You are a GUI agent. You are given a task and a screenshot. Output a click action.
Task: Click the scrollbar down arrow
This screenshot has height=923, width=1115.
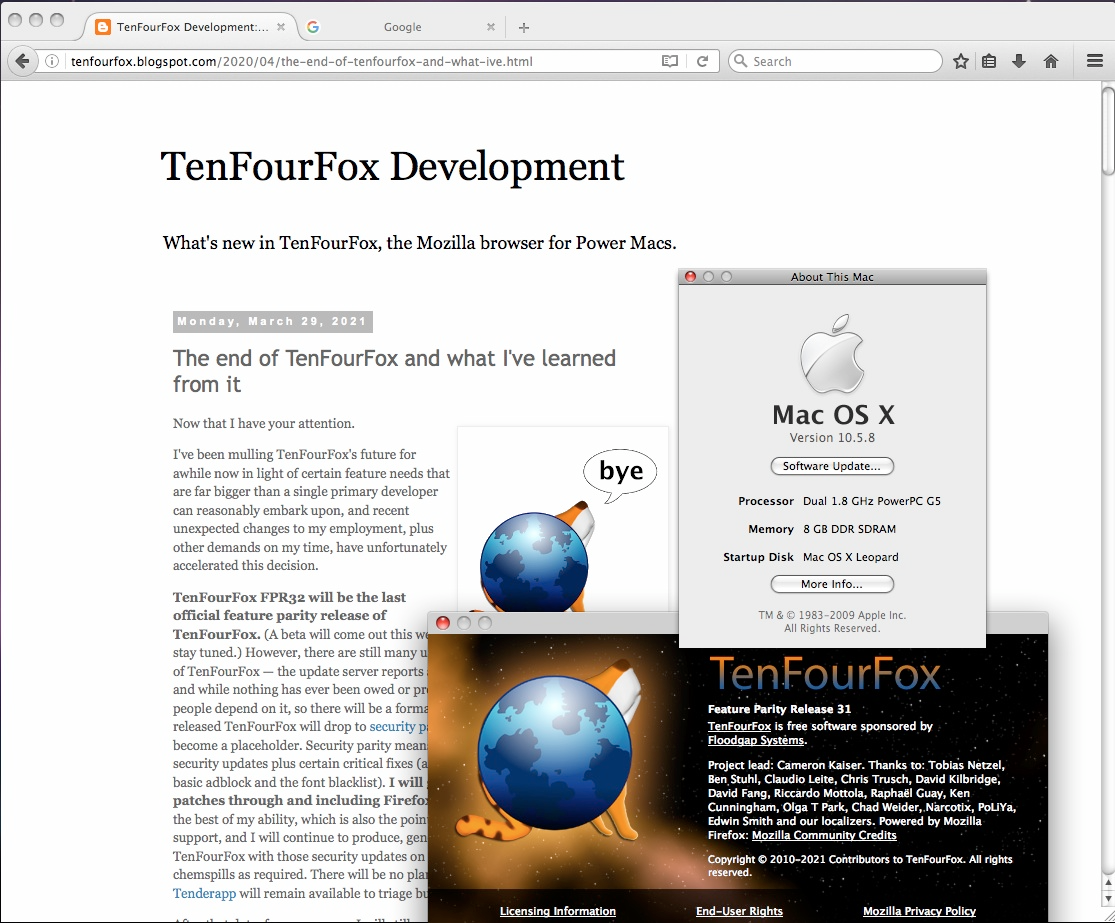click(1108, 900)
